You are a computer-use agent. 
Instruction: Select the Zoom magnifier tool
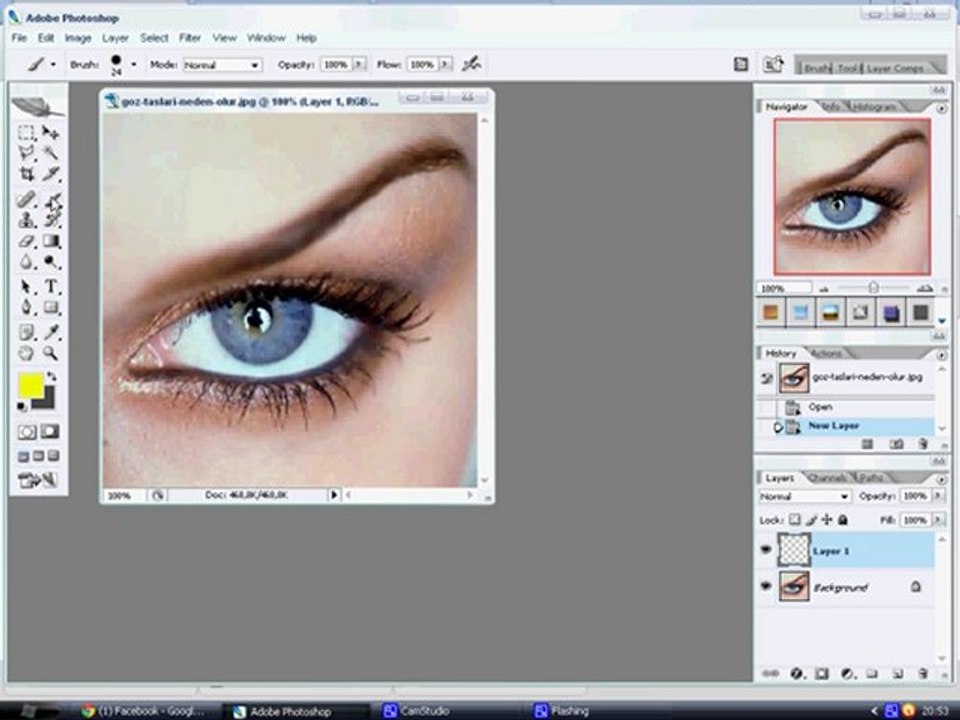point(51,353)
